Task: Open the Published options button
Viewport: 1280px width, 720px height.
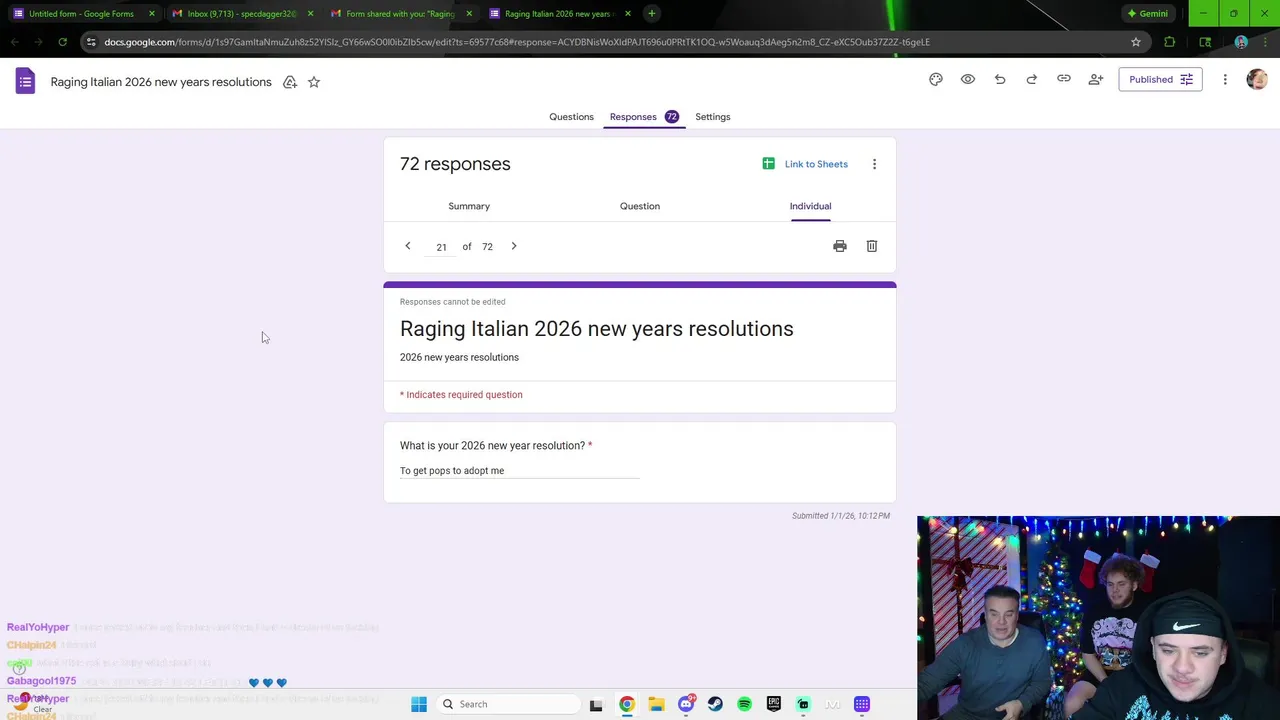Action: (1160, 80)
